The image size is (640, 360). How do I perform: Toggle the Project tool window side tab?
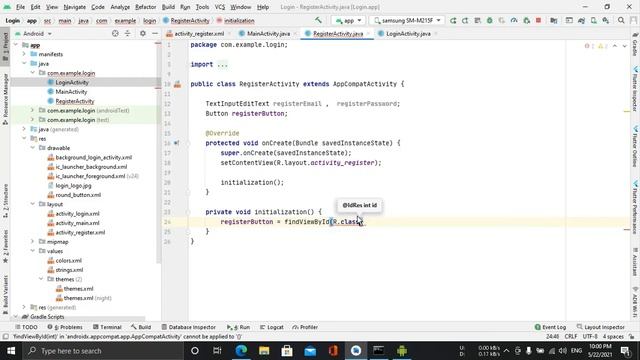point(5,46)
